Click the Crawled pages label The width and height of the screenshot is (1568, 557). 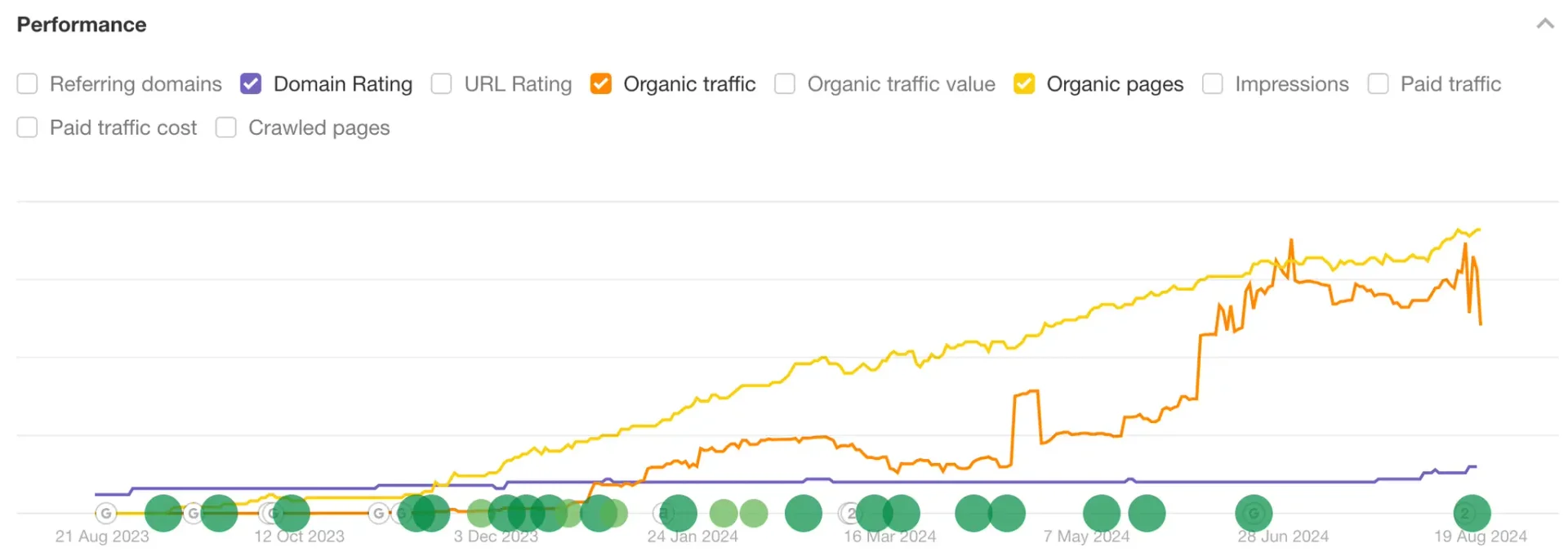click(x=318, y=127)
